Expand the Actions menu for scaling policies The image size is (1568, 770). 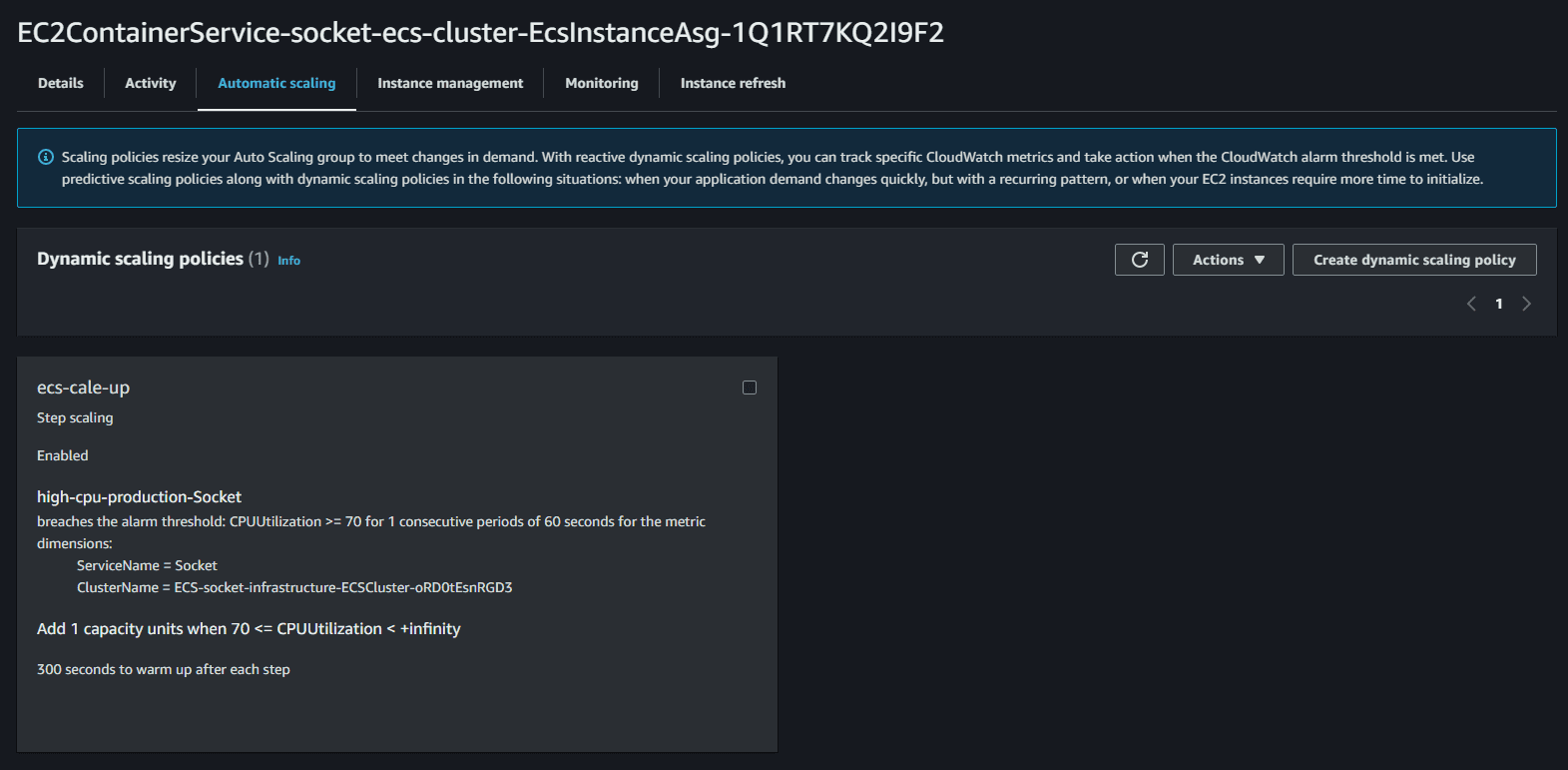(x=1228, y=260)
